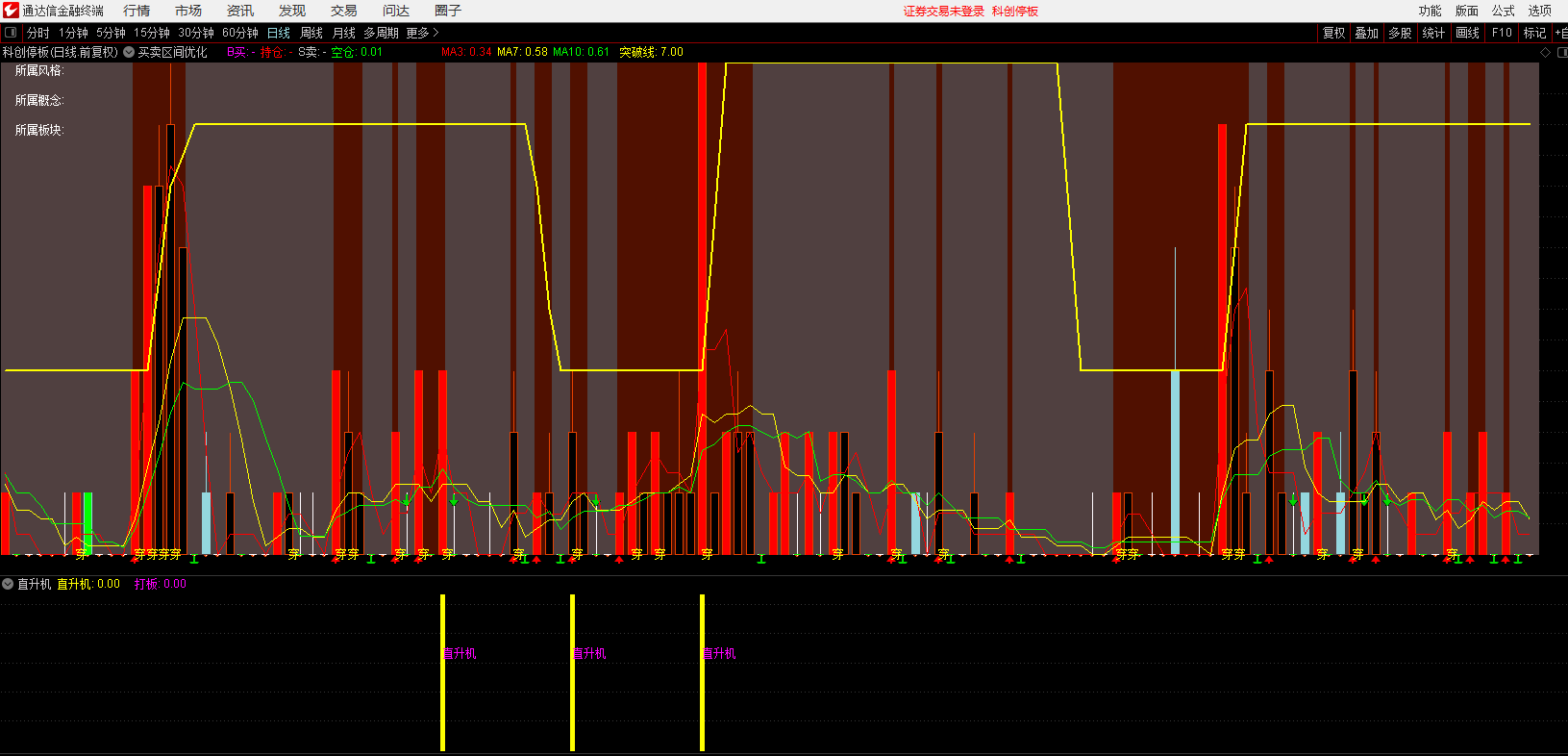Open the 资讯 menu
Image resolution: width=1568 pixels, height=756 pixels.
pyautogui.click(x=240, y=11)
